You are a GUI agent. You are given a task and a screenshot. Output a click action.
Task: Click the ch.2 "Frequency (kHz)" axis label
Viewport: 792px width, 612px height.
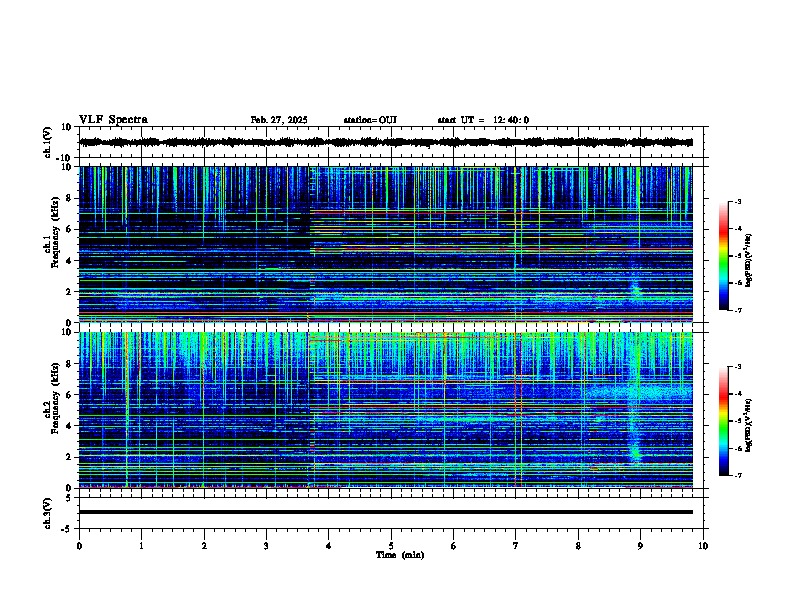coord(55,398)
